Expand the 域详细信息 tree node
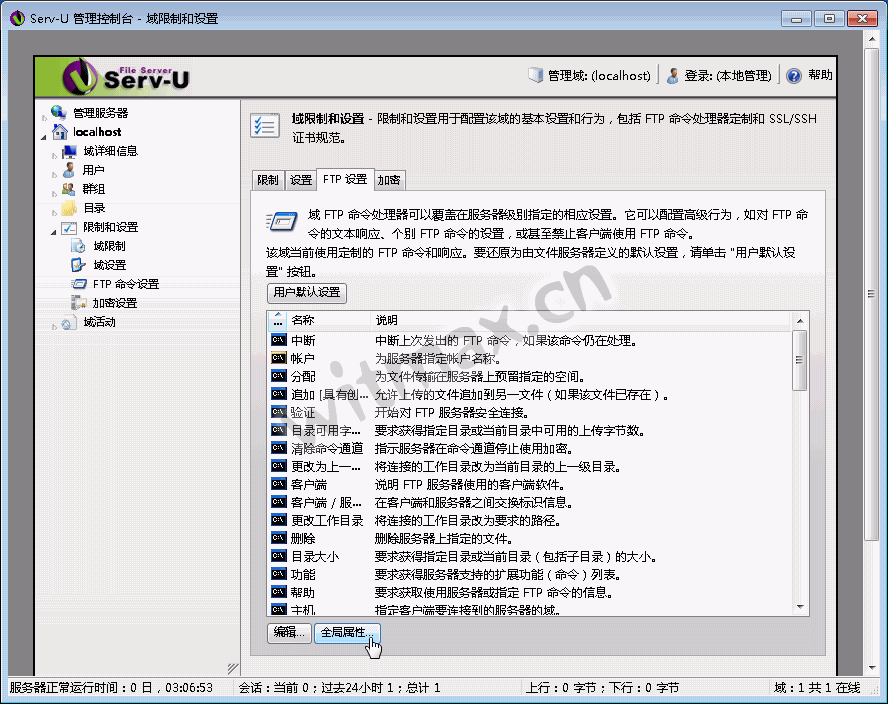 tap(54, 155)
